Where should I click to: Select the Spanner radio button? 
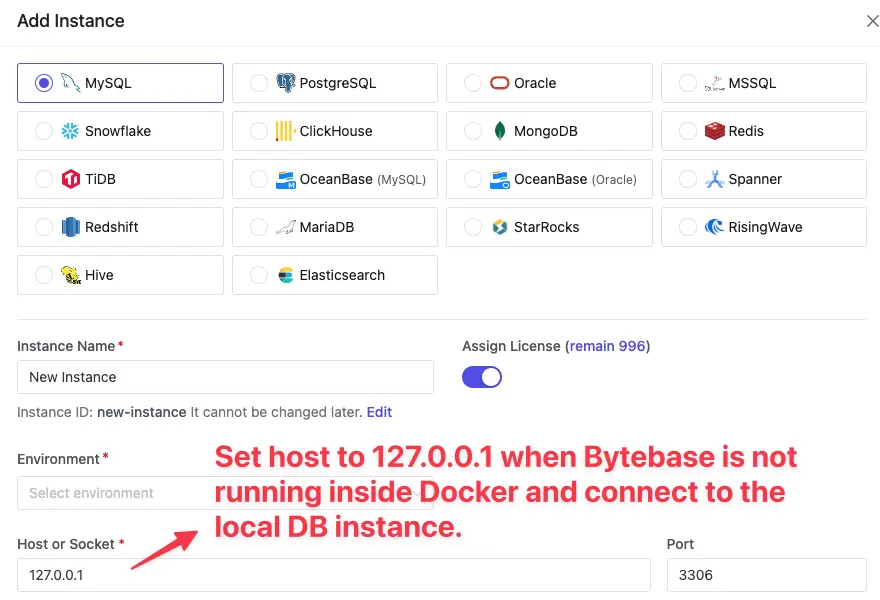[688, 179]
